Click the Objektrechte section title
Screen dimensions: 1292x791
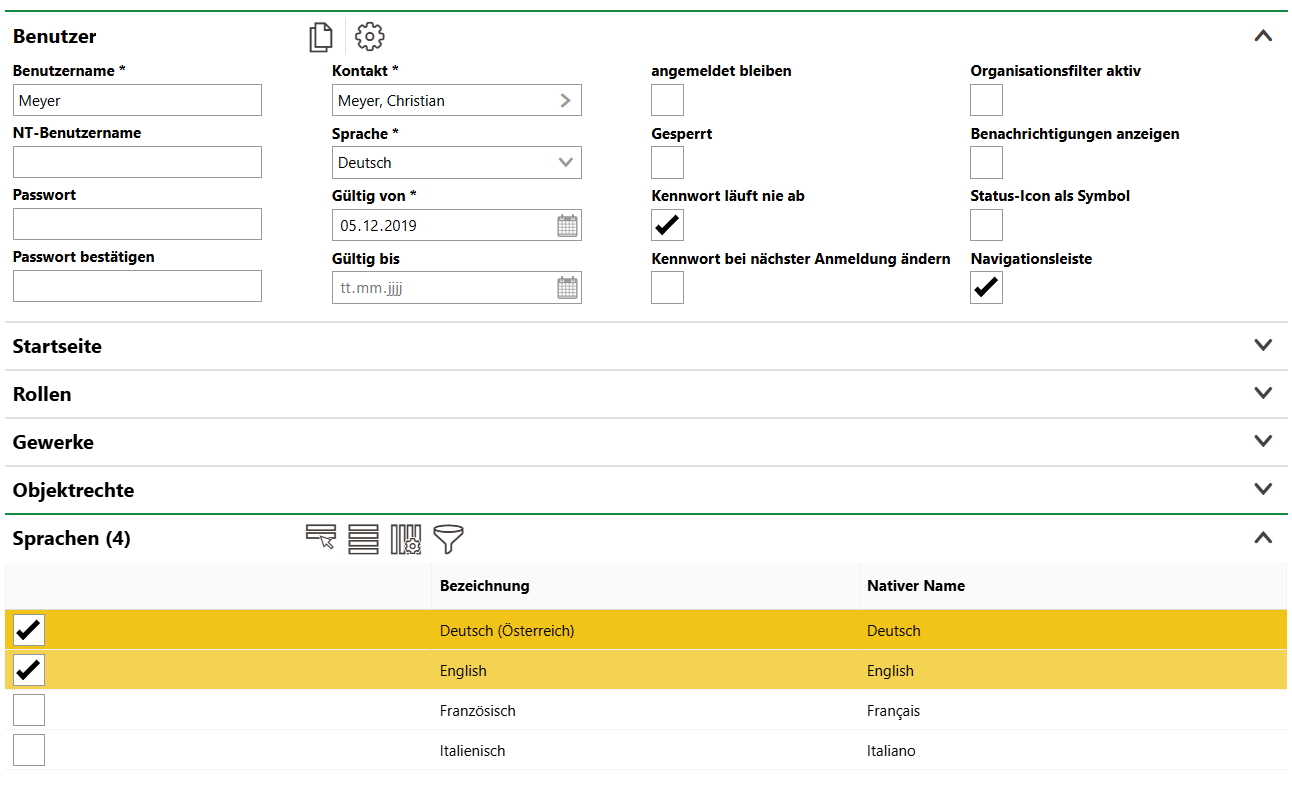(73, 491)
